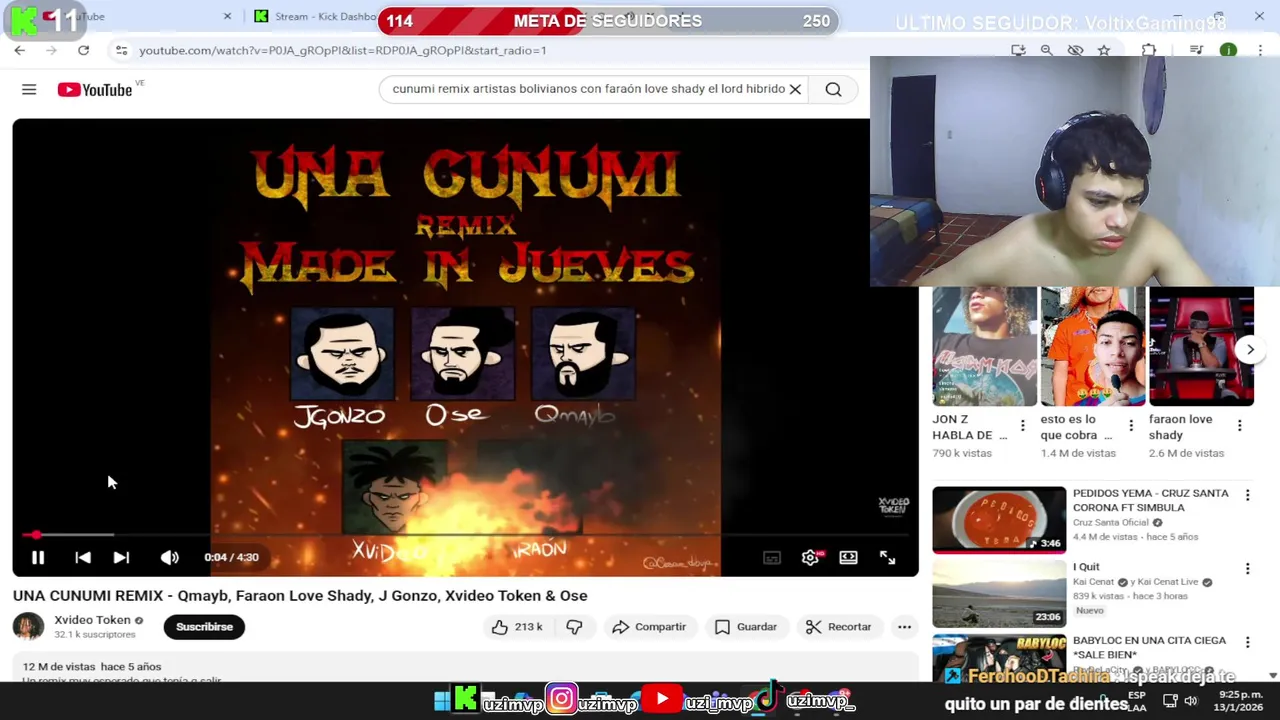Open options for the esto es lo que cobra short

(1131, 426)
